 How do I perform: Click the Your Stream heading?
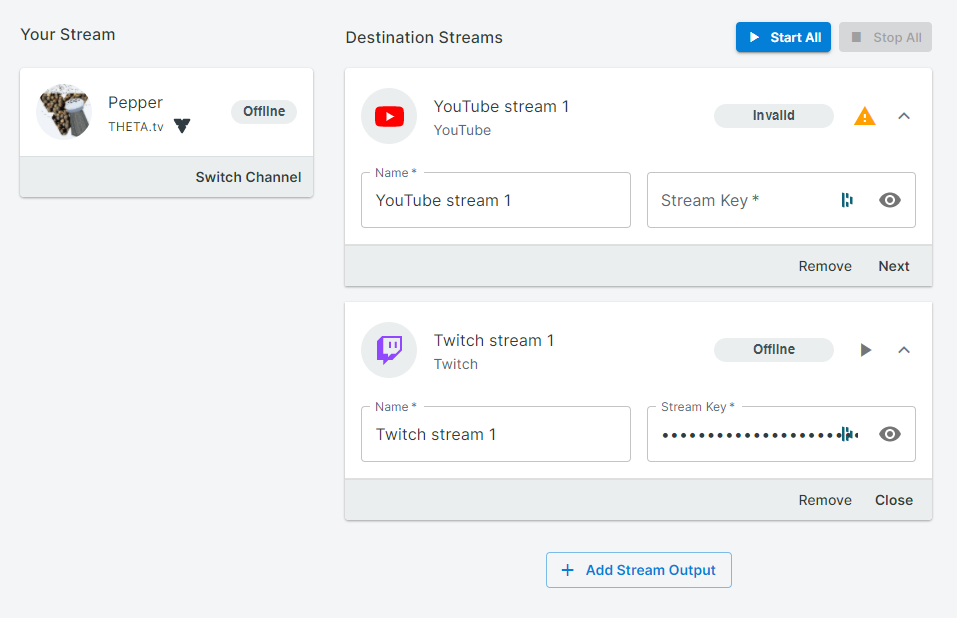pyautogui.click(x=68, y=35)
